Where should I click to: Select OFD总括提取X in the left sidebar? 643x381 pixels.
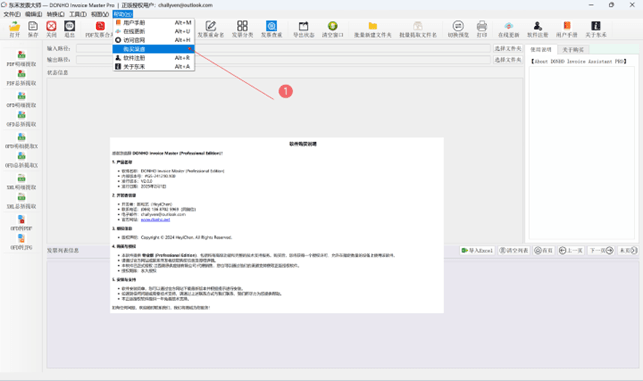pos(21,160)
